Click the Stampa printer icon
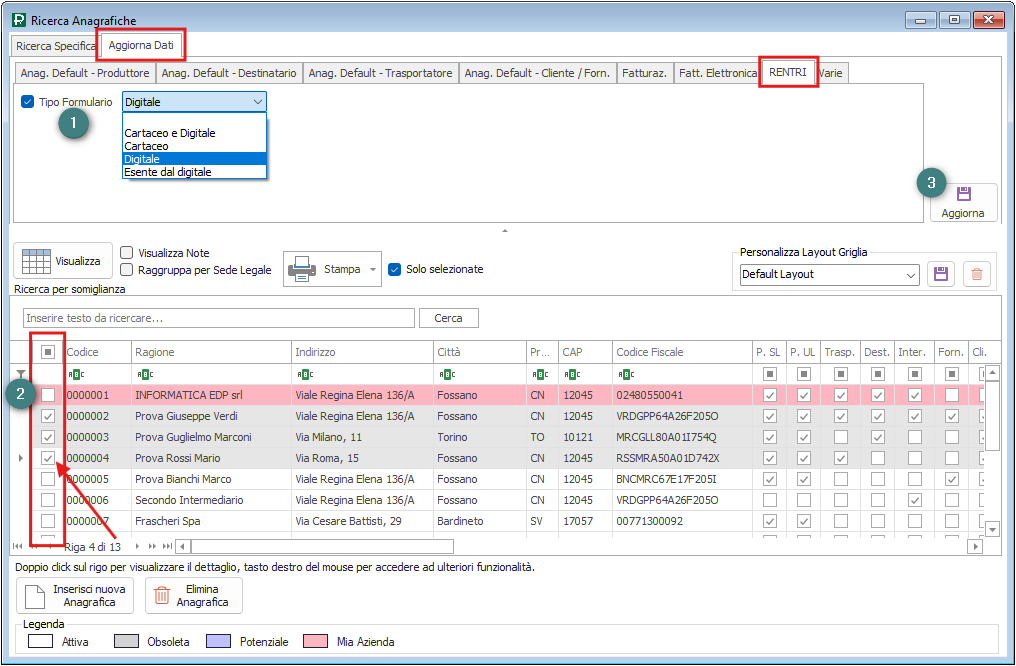 [x=303, y=269]
